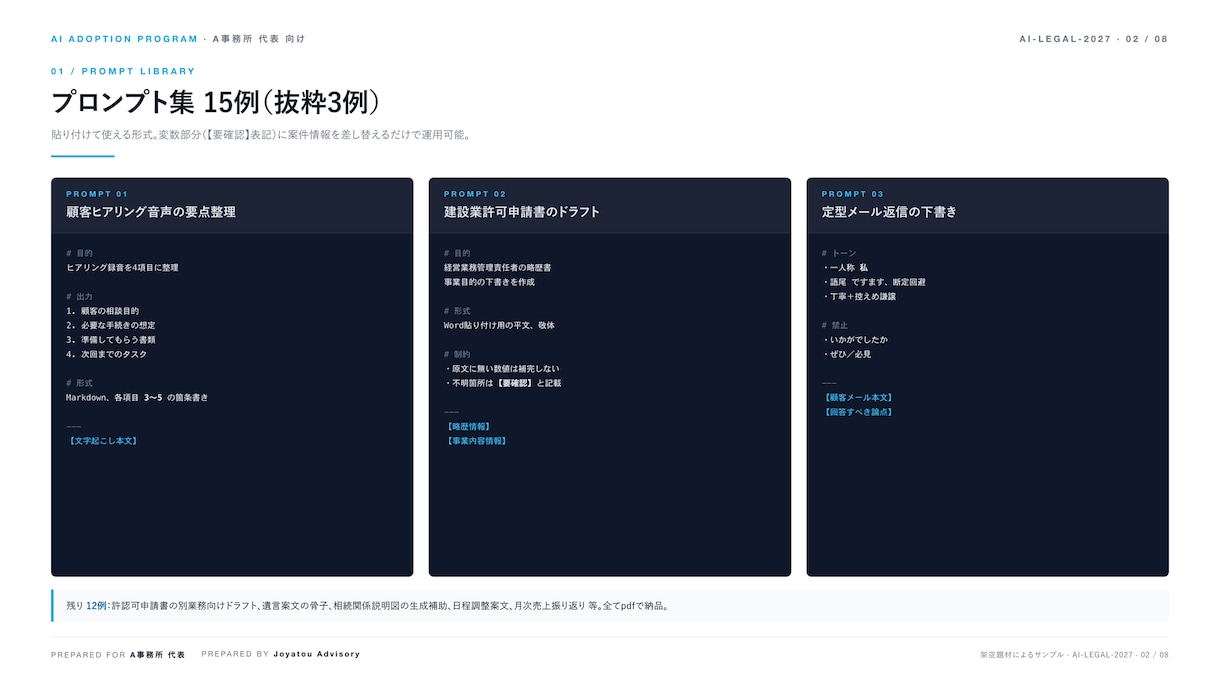Click the line "Markdown、各項目 3〜5 の箇条書き"

[137, 397]
